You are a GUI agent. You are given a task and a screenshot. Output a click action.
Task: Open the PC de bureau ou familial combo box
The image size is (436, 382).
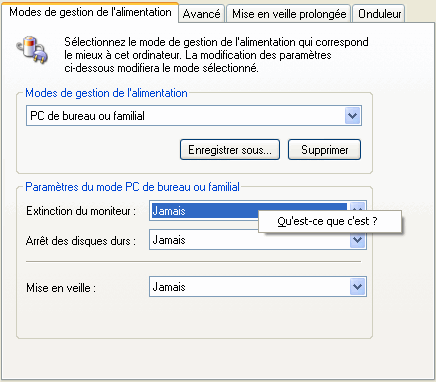[x=194, y=116]
